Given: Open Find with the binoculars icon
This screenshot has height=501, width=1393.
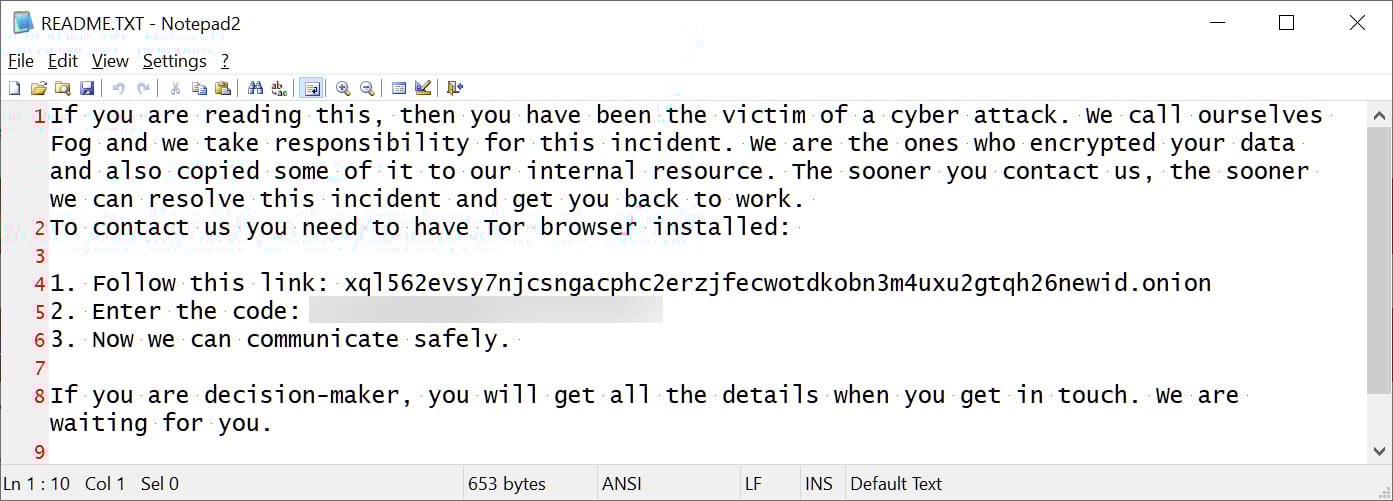Looking at the screenshot, I should [256, 88].
